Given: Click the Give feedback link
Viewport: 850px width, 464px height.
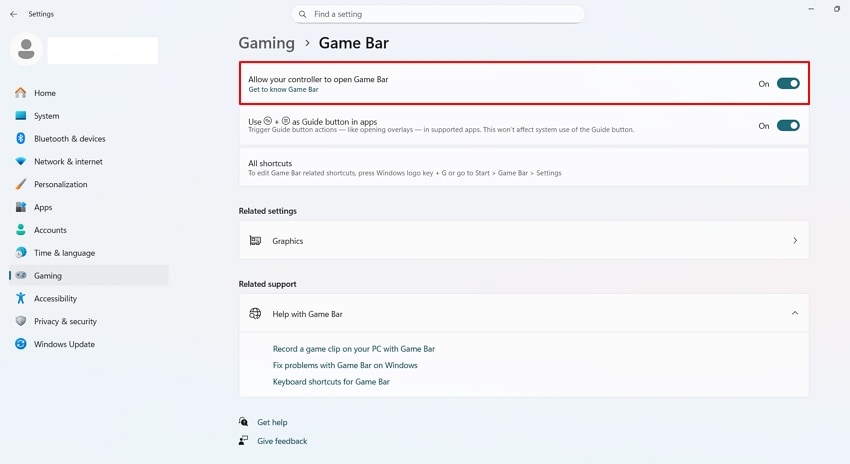Looking at the screenshot, I should coord(282,441).
